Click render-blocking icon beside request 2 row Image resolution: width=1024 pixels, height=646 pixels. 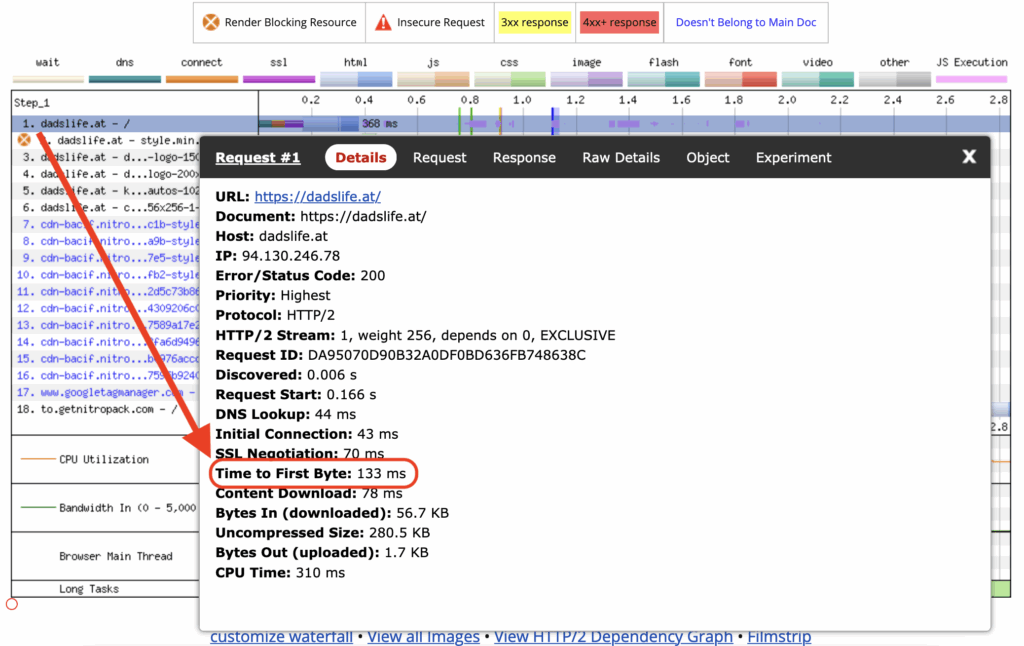[24, 141]
